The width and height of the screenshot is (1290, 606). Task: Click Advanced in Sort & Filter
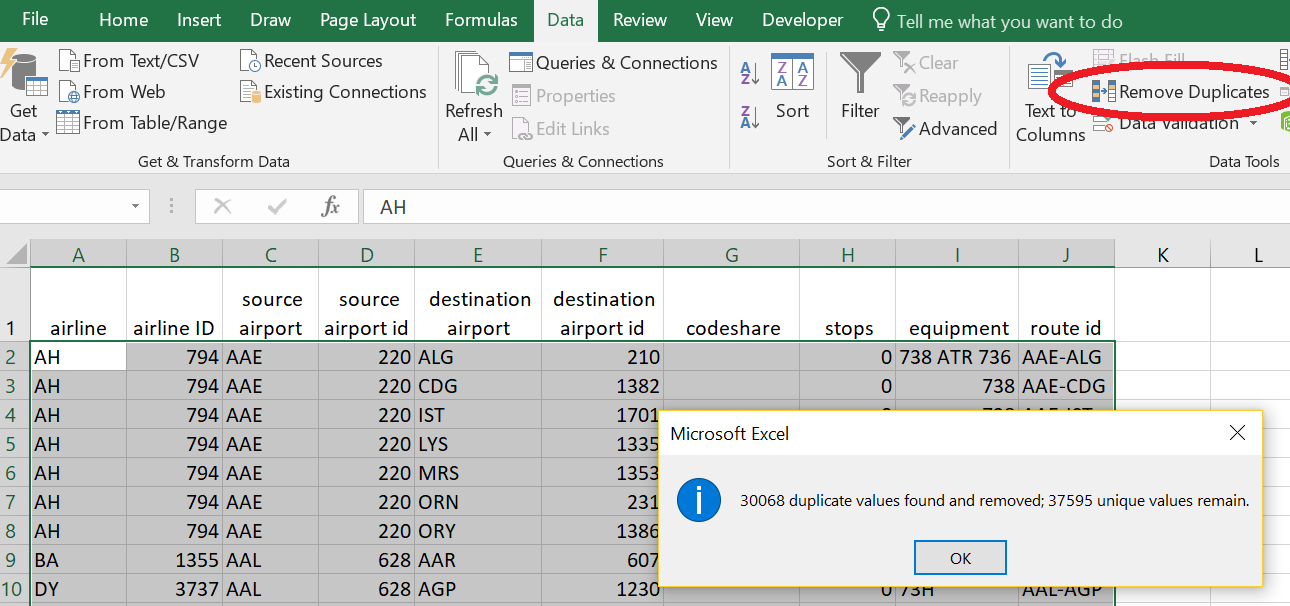coord(946,129)
